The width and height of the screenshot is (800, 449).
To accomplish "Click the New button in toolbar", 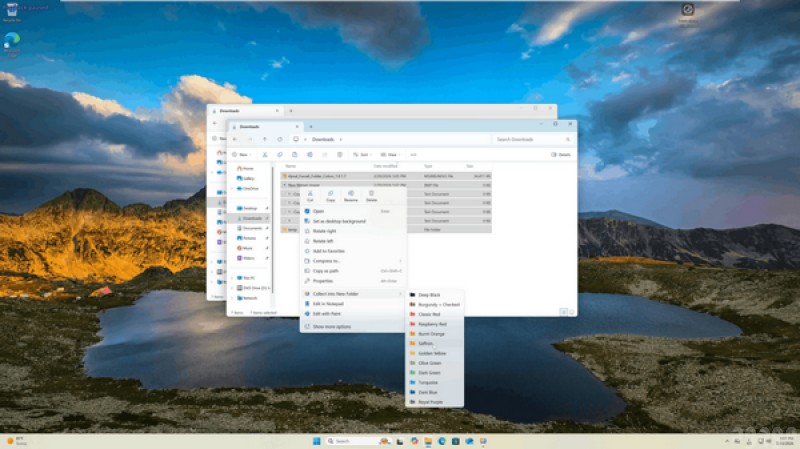I will (x=240, y=155).
